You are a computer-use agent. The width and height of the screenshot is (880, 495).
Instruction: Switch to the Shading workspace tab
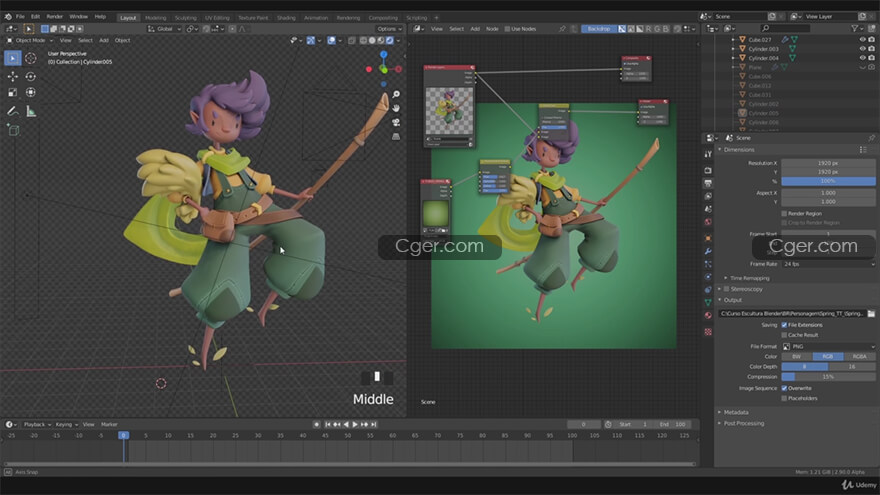point(286,18)
